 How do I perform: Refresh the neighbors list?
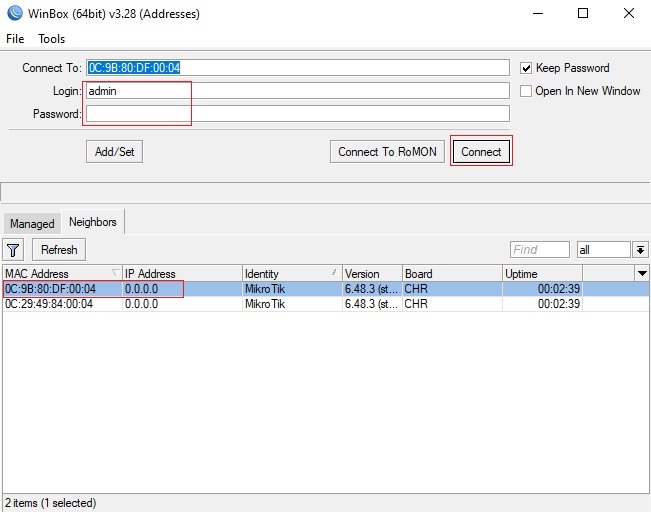59,250
